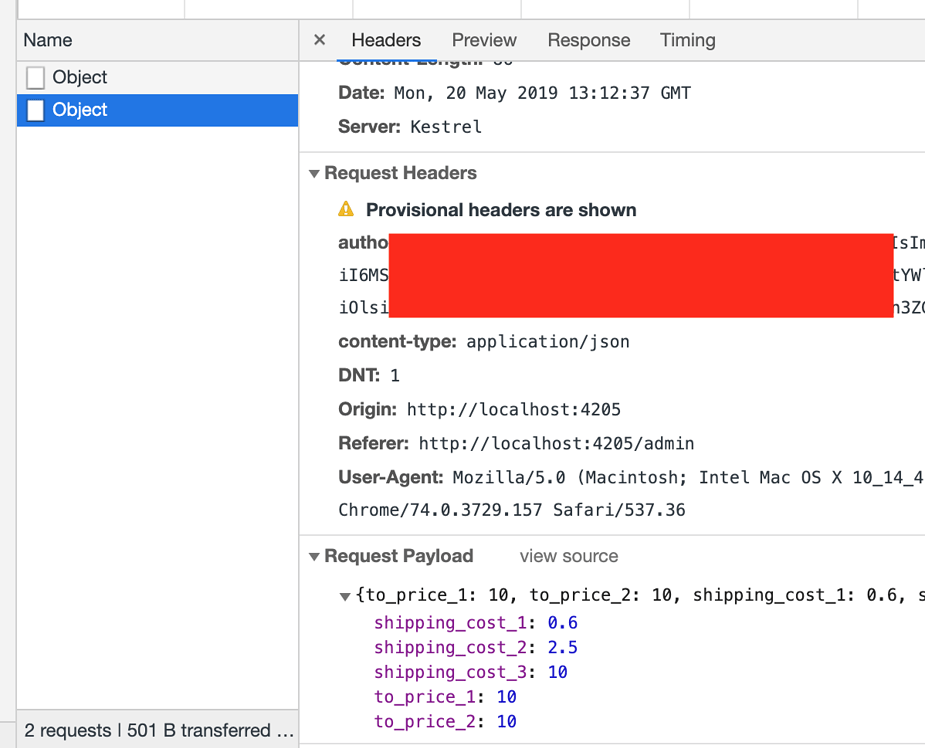Click the to_price_2 property value
The height and width of the screenshot is (748, 925).
pos(506,721)
